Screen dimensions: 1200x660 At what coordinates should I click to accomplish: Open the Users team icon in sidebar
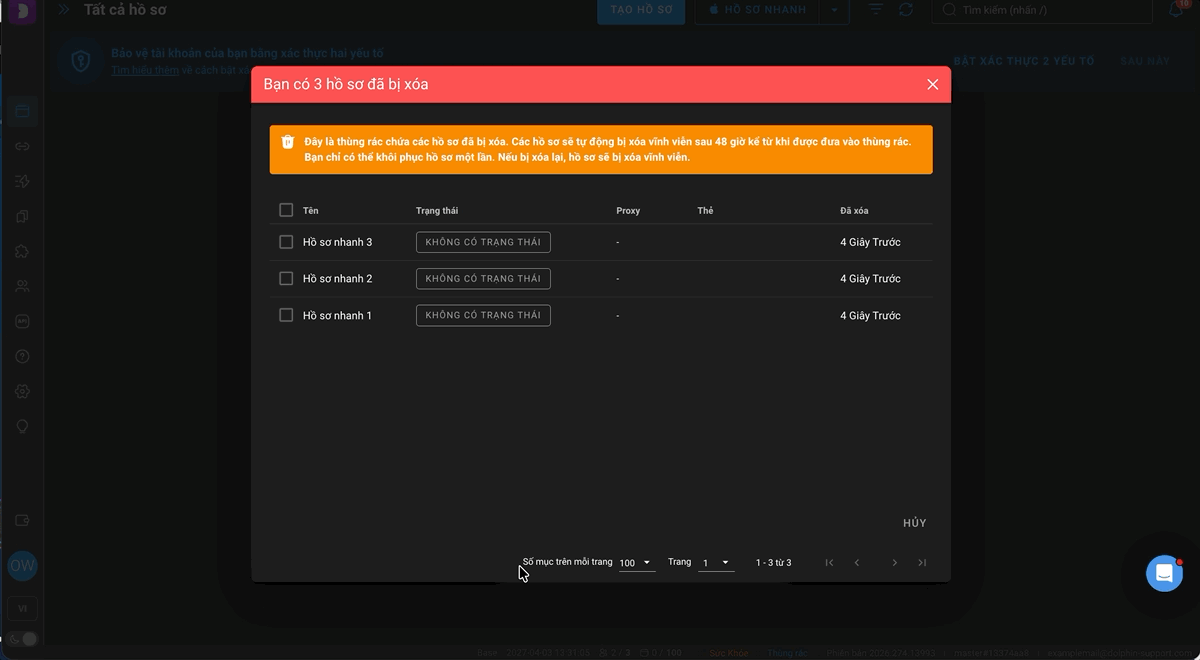pos(22,286)
